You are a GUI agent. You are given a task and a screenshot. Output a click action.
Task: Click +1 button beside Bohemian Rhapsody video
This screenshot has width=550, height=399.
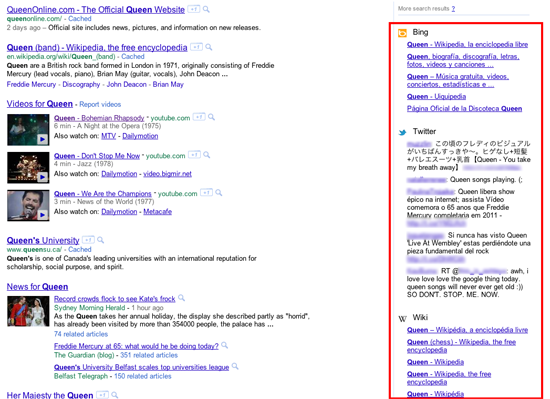[199, 117]
